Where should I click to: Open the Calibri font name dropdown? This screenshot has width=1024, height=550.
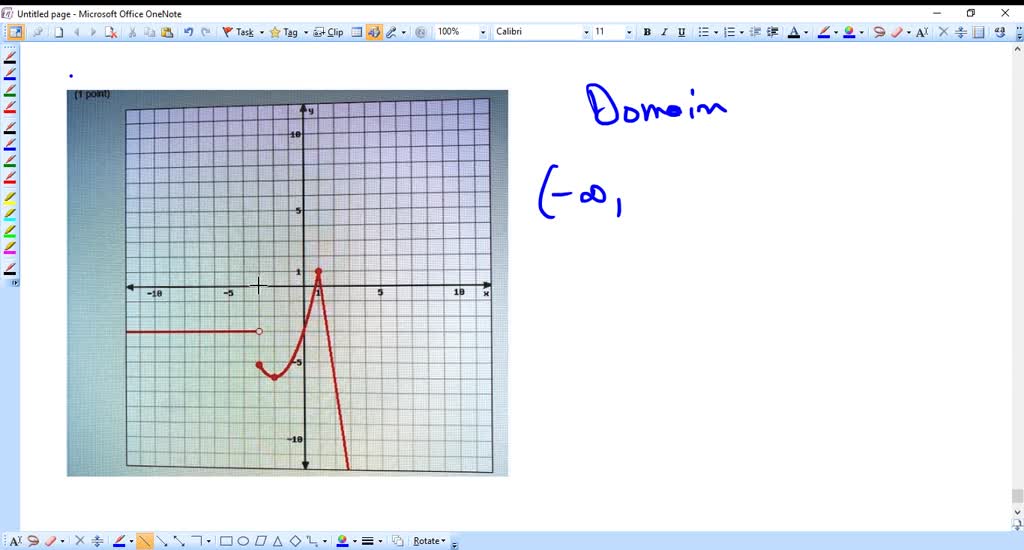[586, 32]
